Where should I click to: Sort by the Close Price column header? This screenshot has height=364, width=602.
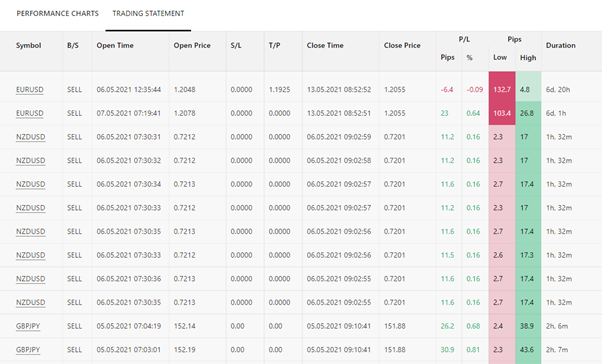pyautogui.click(x=402, y=45)
